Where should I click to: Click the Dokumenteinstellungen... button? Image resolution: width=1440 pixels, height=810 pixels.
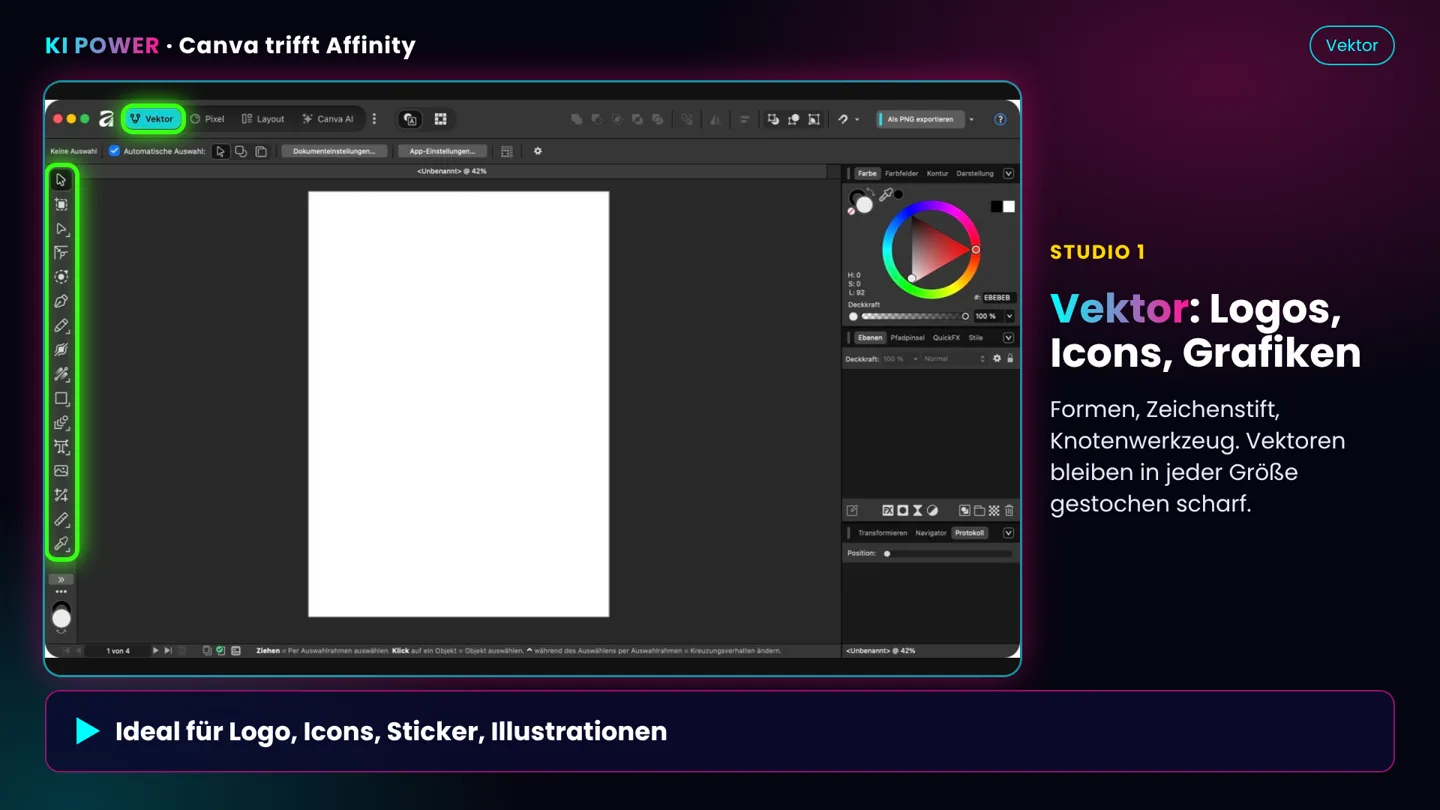pos(334,151)
